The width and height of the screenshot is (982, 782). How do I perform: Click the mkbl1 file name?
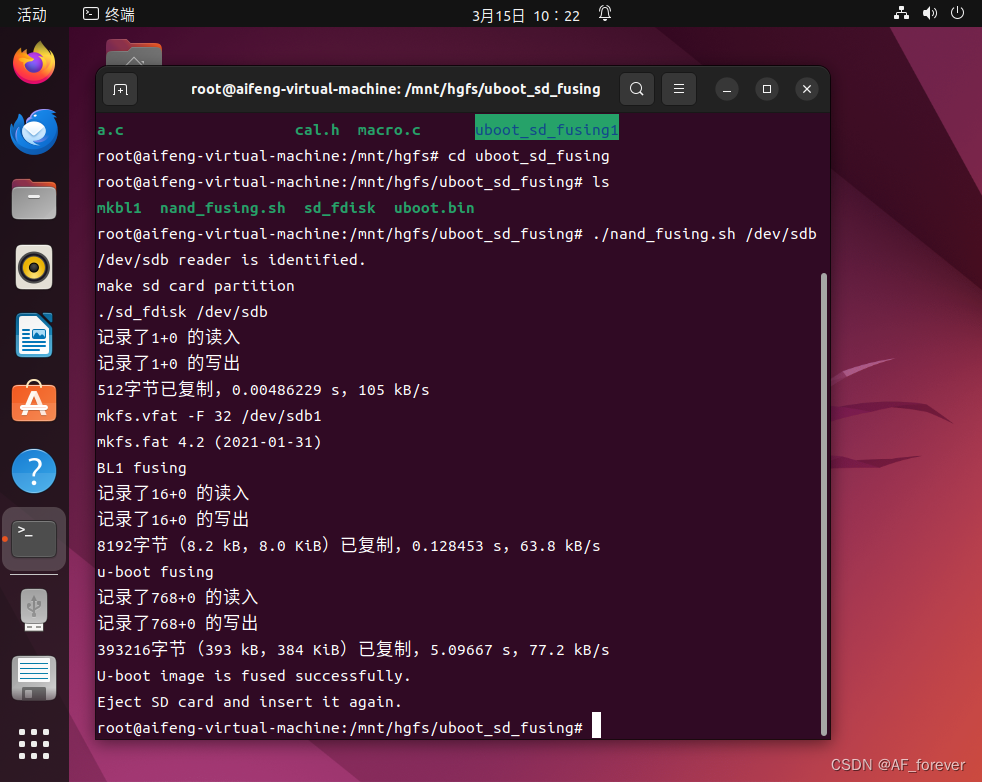point(119,208)
